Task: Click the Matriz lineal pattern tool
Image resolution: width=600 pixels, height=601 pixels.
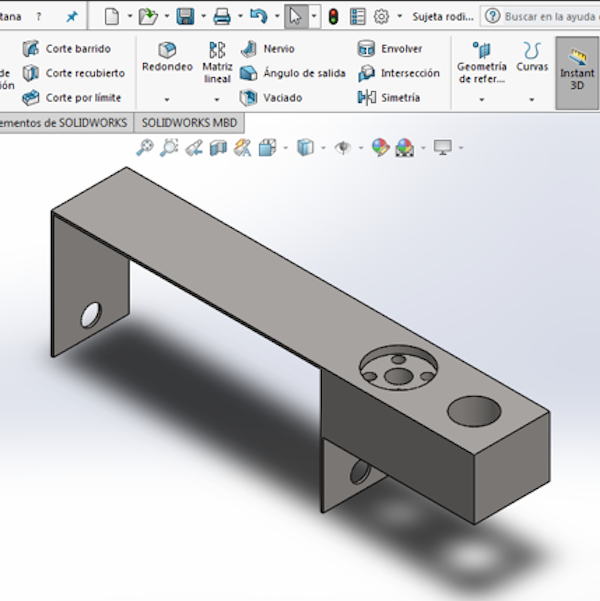Action: click(x=217, y=62)
